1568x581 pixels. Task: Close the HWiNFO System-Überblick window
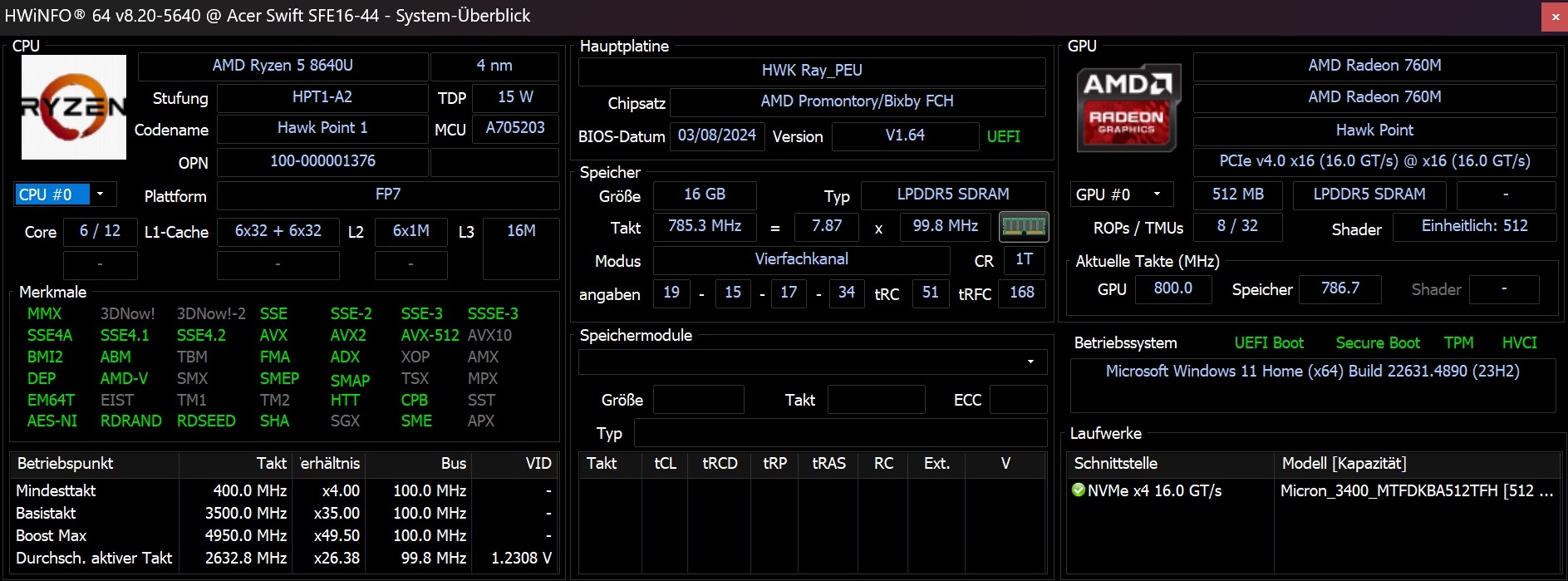click(1555, 17)
